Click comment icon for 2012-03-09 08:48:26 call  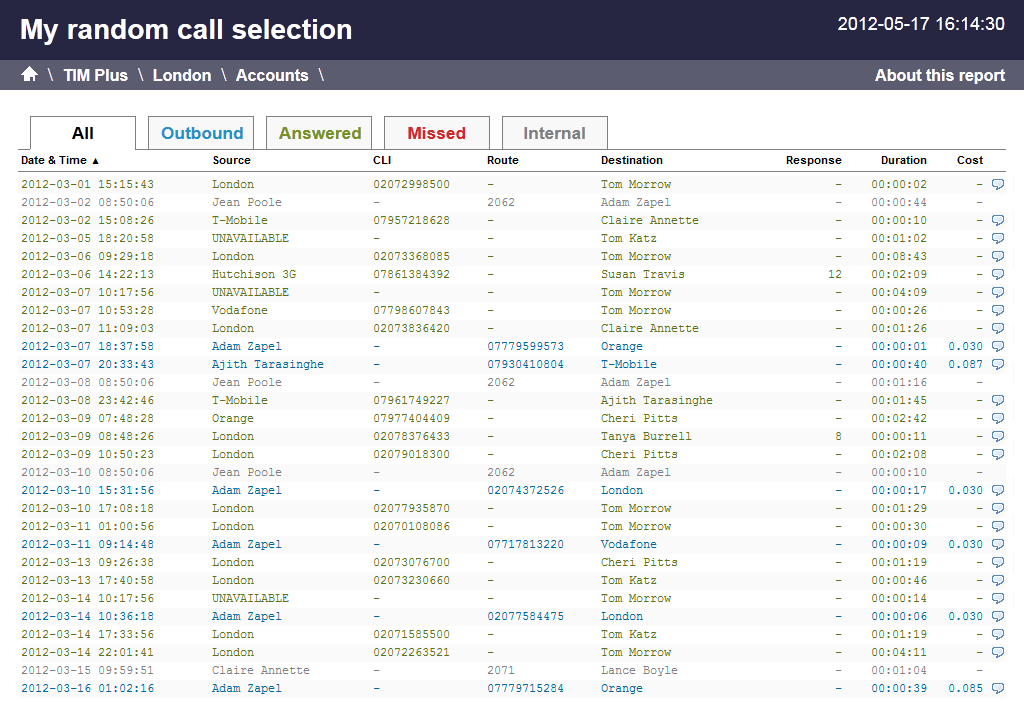pos(997,436)
